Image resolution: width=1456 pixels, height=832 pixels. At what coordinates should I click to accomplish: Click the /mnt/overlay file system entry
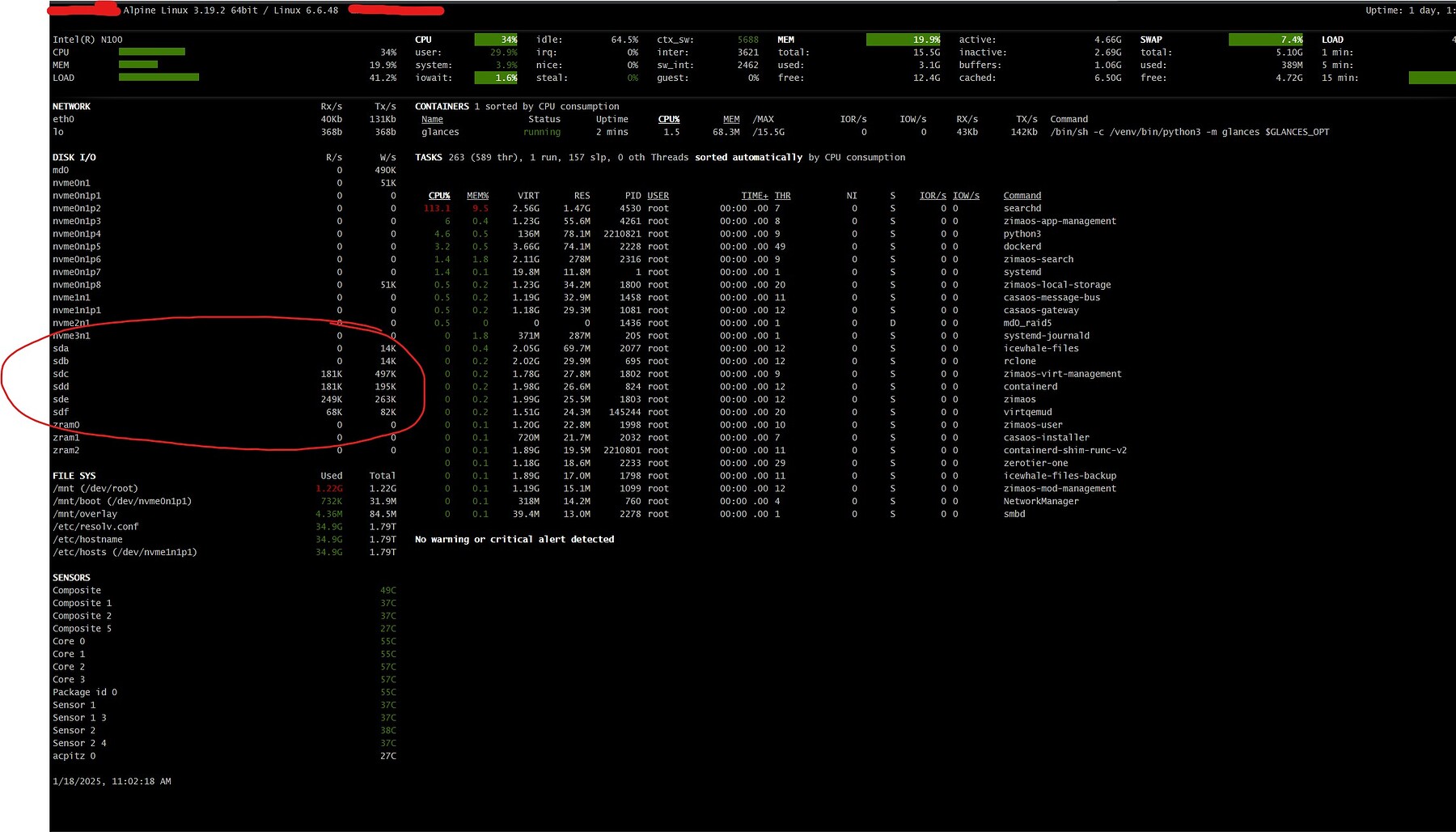[224, 514]
